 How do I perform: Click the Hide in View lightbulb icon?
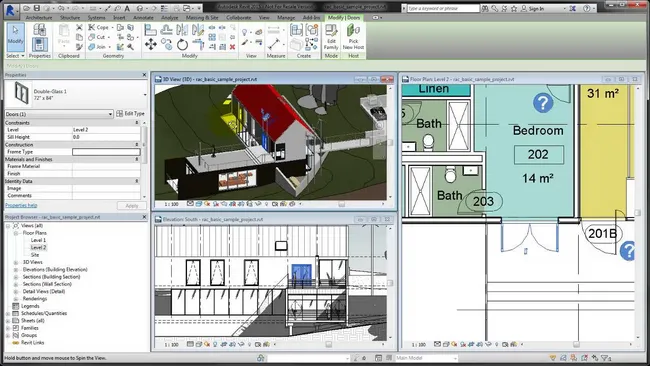(x=245, y=32)
